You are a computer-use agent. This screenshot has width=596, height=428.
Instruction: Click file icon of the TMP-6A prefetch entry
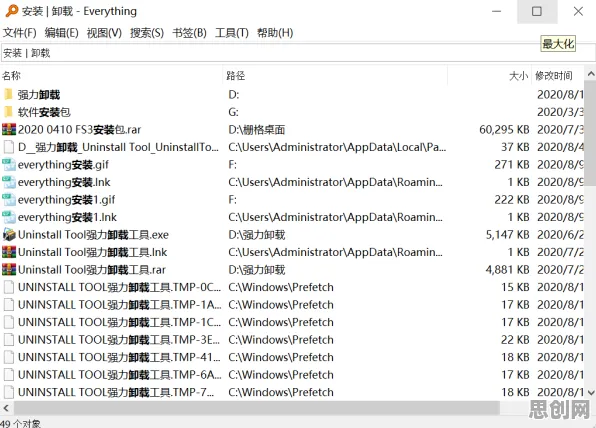click(x=9, y=374)
